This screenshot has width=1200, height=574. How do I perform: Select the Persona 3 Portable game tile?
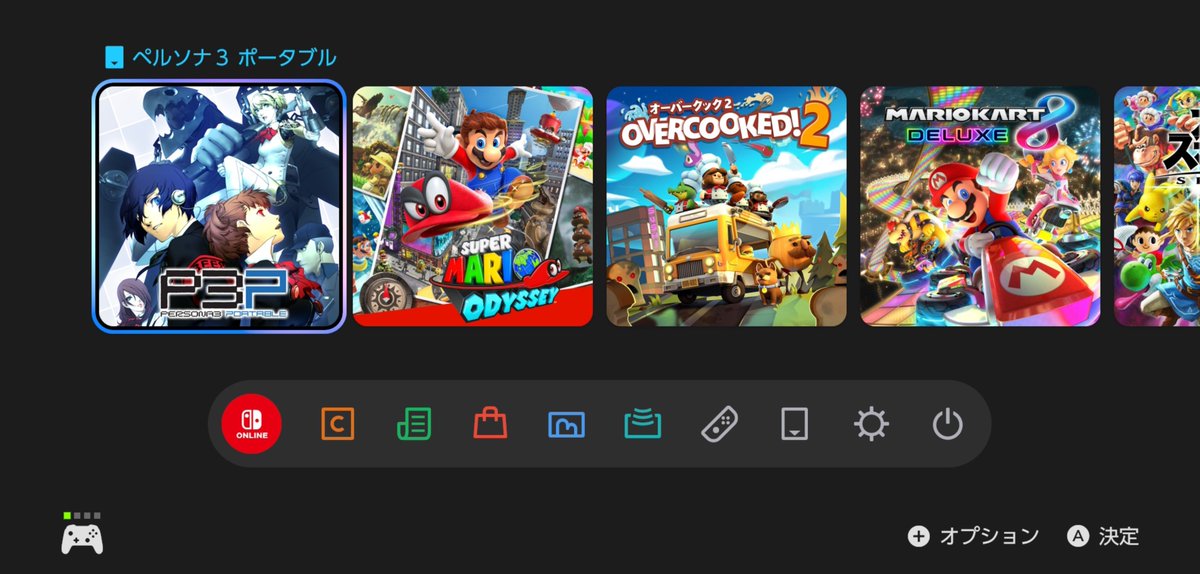click(219, 206)
